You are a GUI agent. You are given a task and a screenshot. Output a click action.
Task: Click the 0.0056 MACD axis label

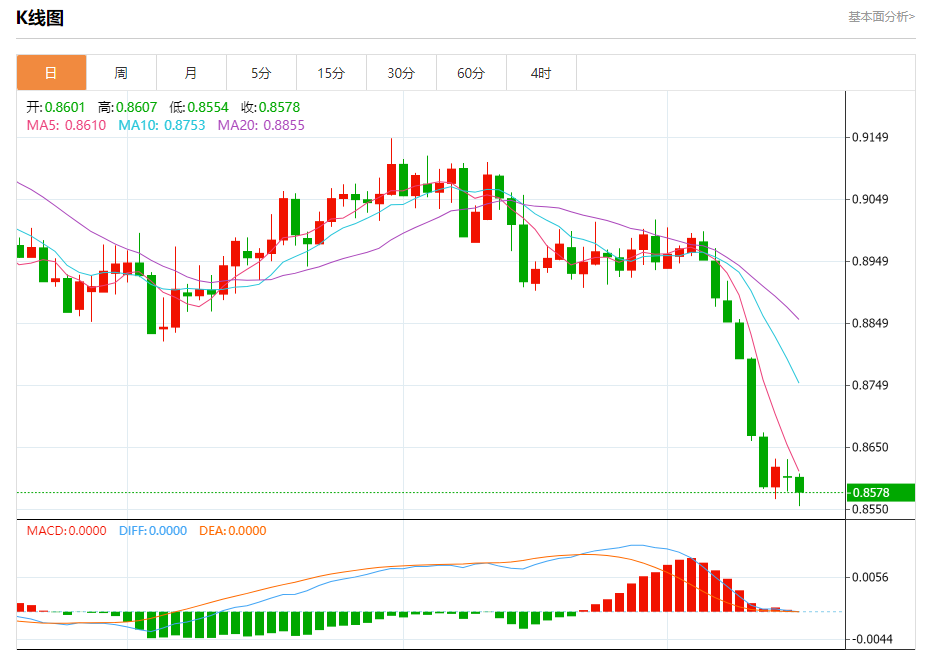(x=870, y=577)
